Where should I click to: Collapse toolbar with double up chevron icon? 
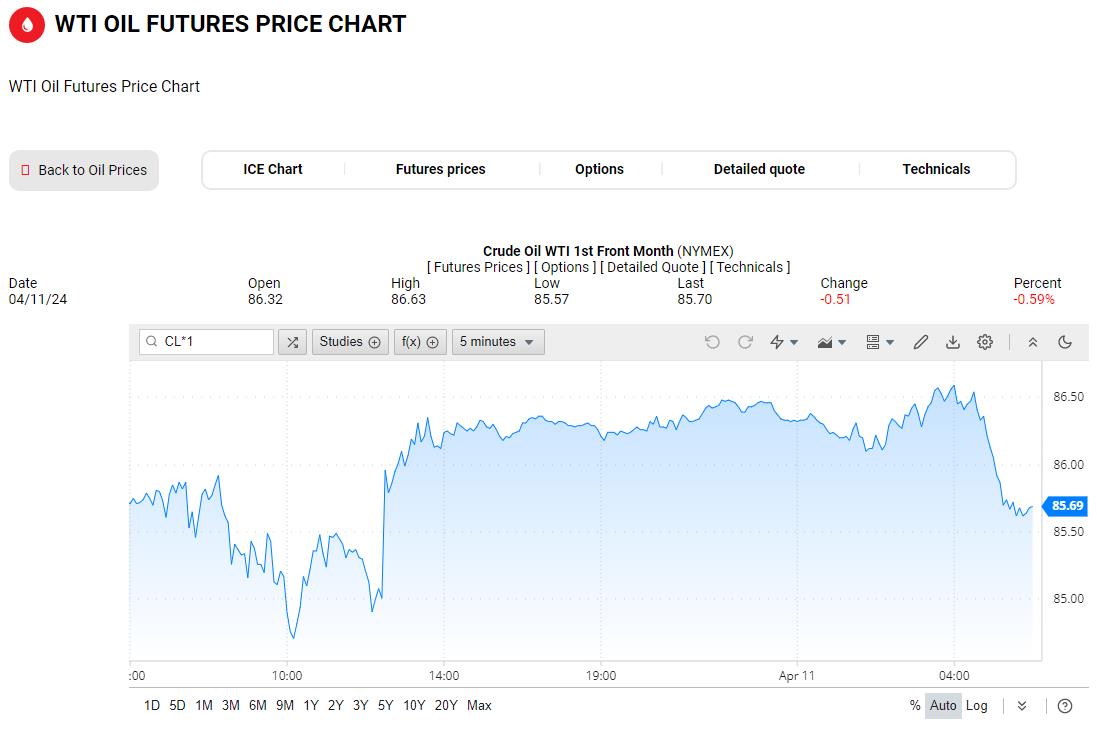point(1033,342)
